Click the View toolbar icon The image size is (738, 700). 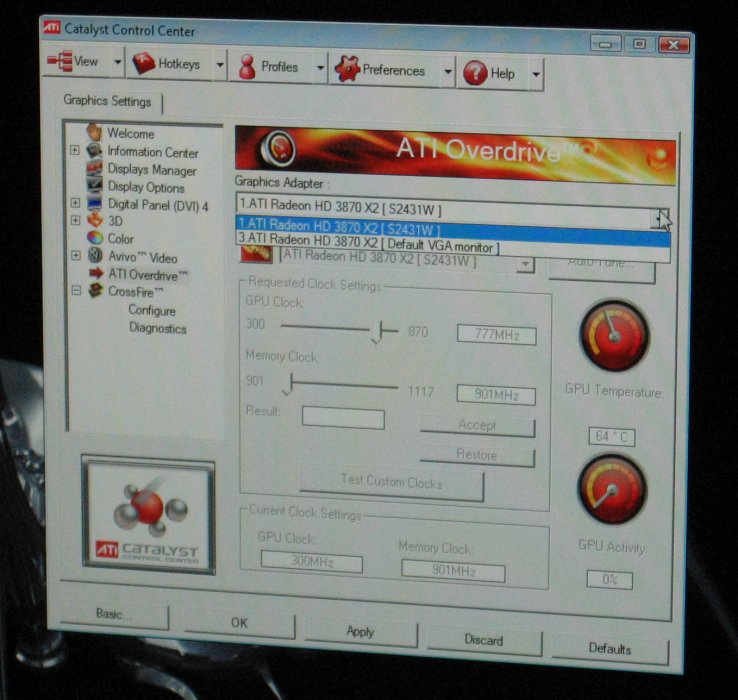coord(60,60)
